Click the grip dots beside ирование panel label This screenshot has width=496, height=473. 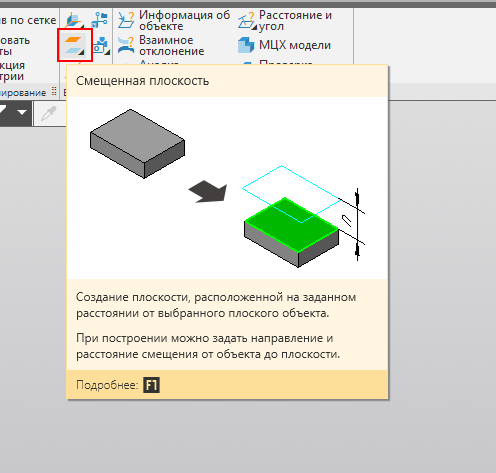(x=54, y=91)
